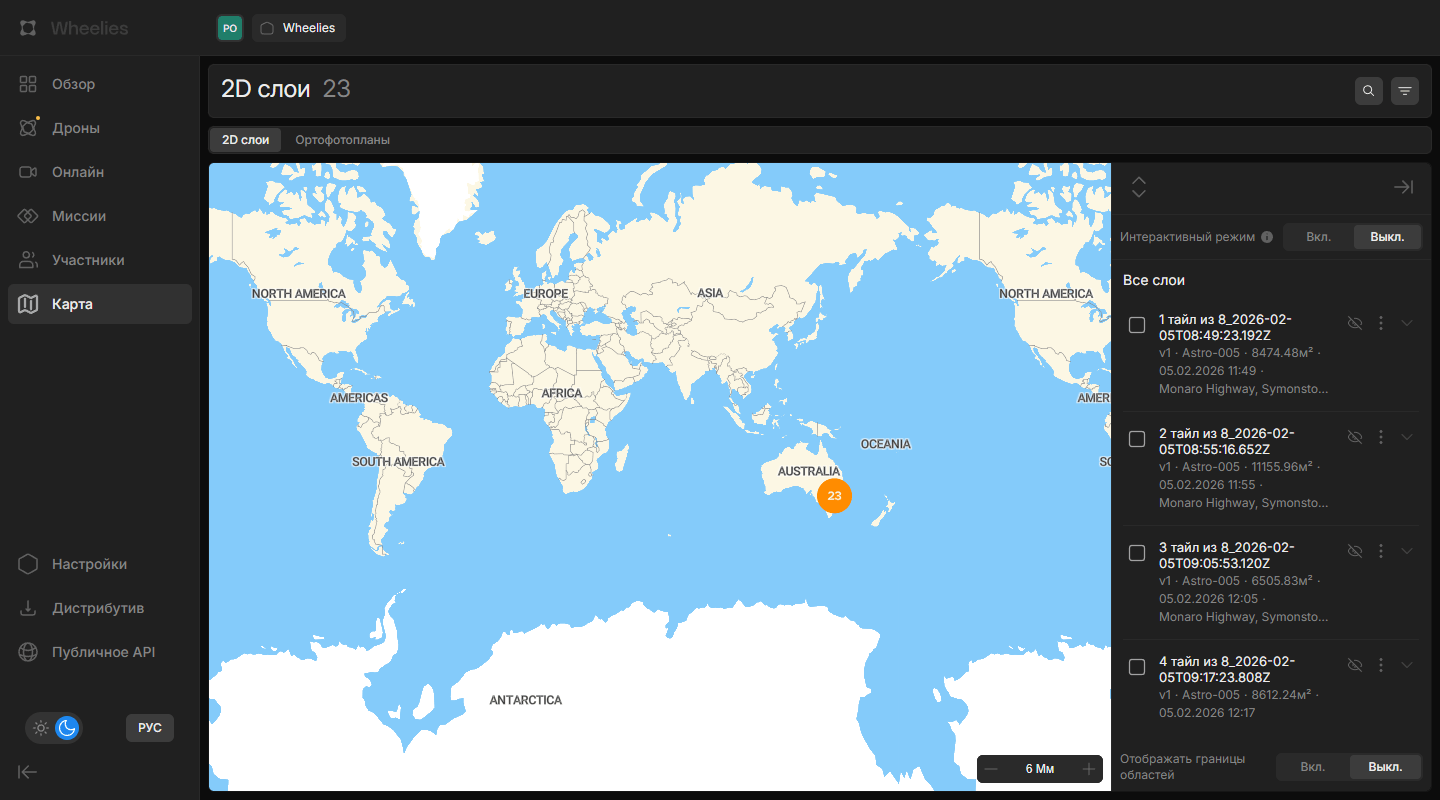The width and height of the screenshot is (1440, 800).
Task: Turn on region borders display Вкл.
Action: point(1312,767)
